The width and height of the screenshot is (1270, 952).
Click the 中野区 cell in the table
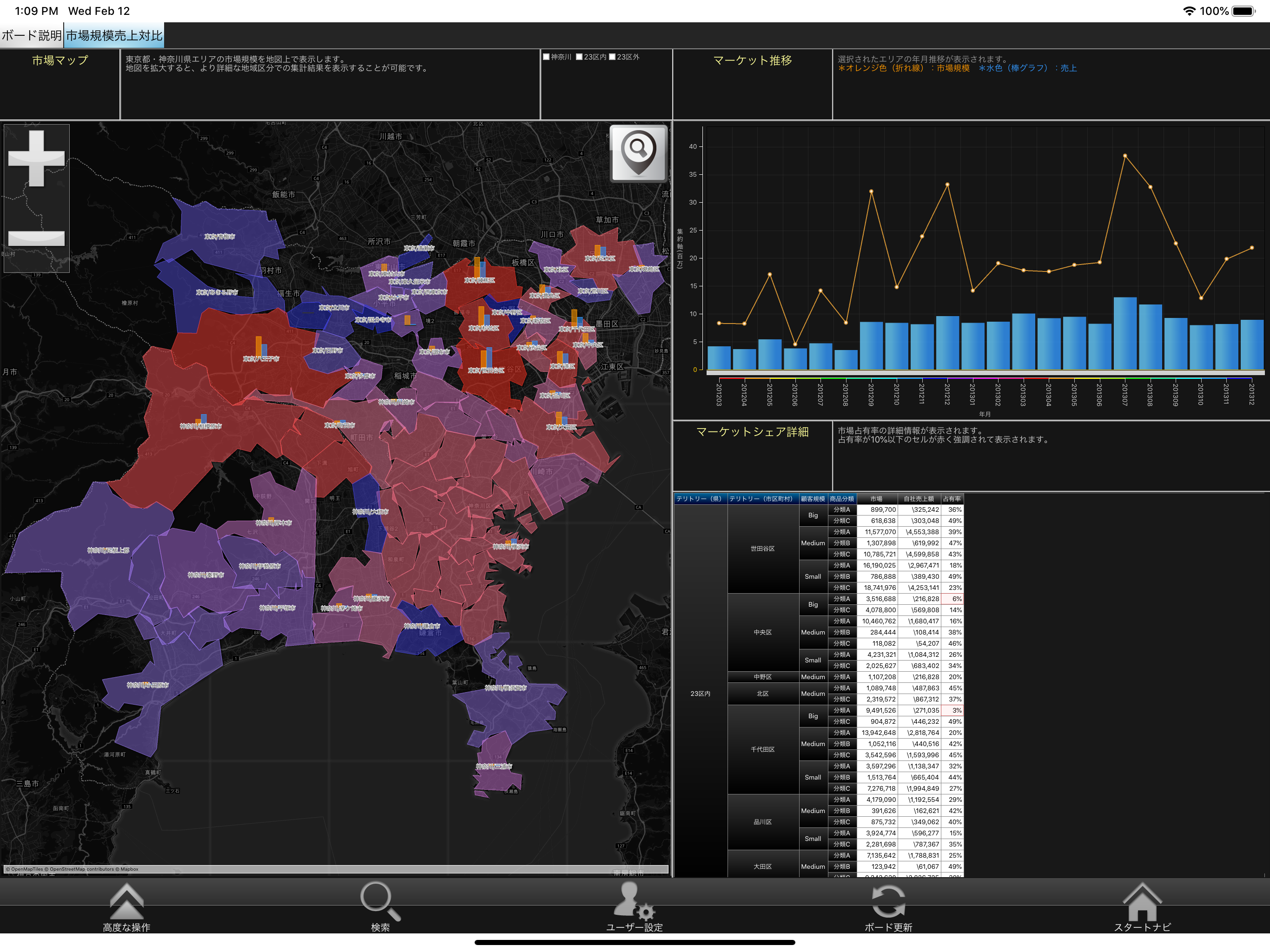click(x=762, y=677)
